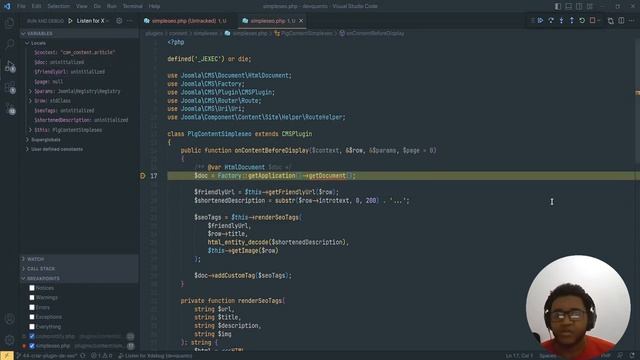Open the Run menu

tap(111, 7)
